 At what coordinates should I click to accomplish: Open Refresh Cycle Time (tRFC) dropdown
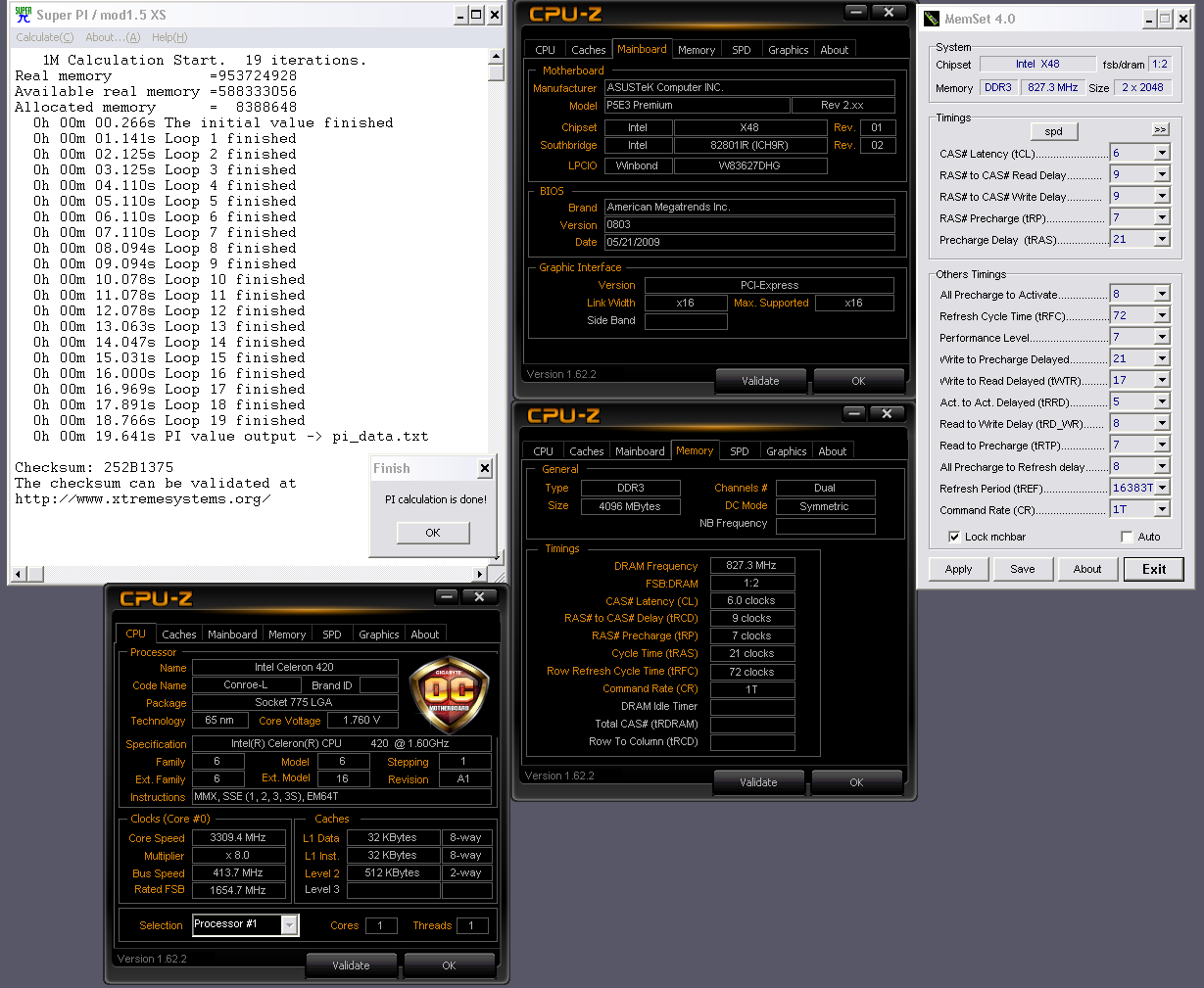(1162, 315)
